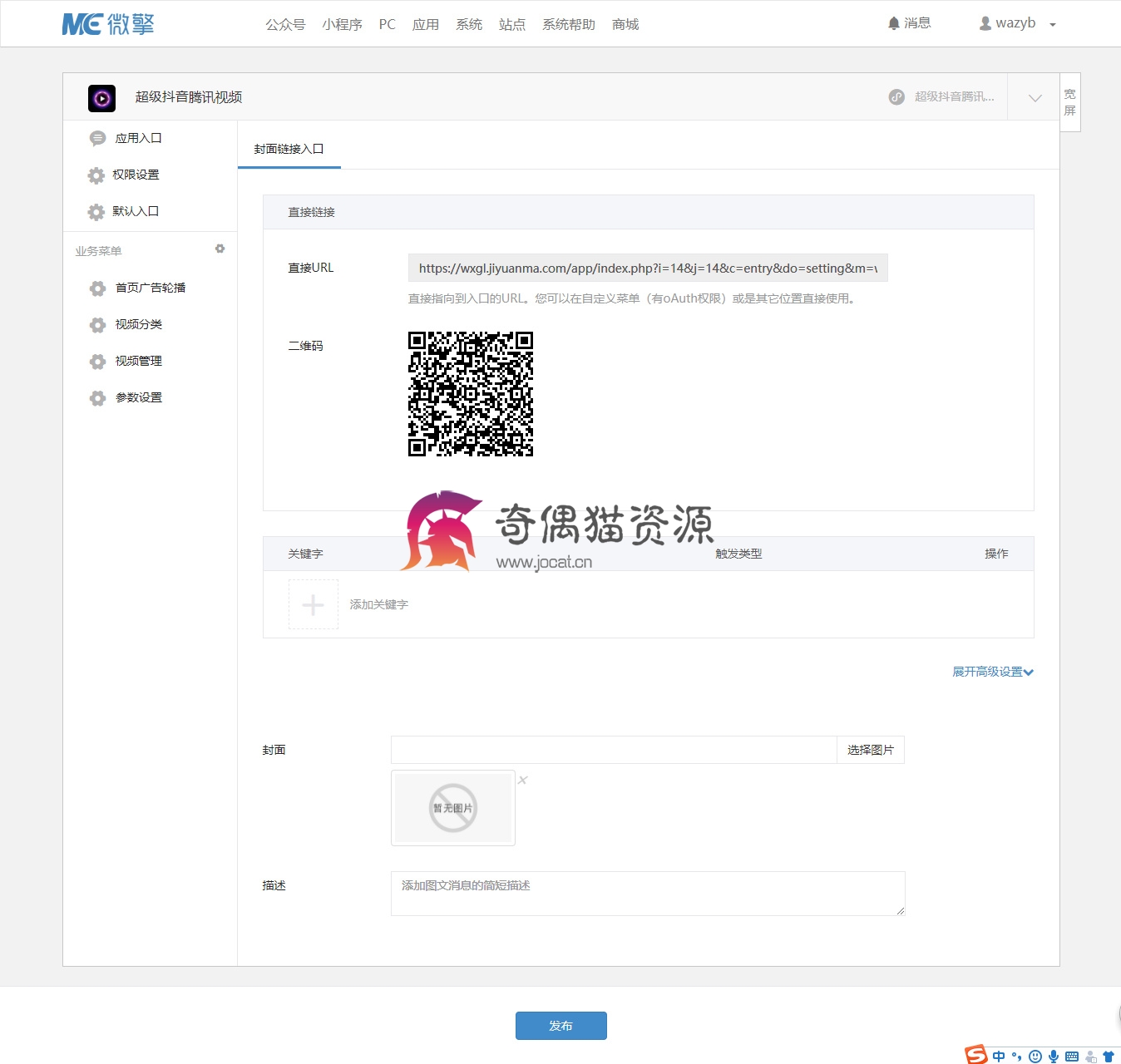Click the 直接URL input field
Image resolution: width=1121 pixels, height=1064 pixels.
click(x=648, y=268)
